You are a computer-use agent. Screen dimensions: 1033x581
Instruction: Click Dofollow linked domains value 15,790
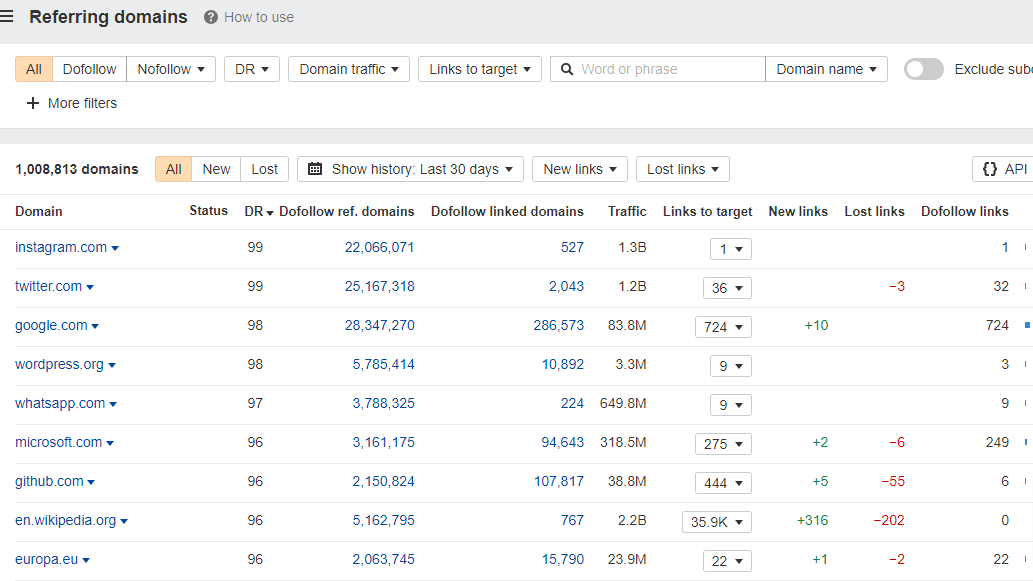click(563, 559)
